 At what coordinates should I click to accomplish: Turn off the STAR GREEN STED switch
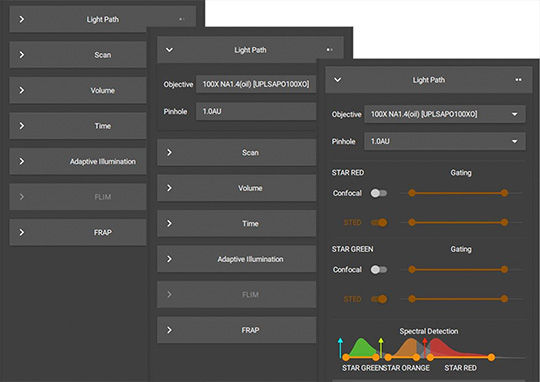point(379,299)
